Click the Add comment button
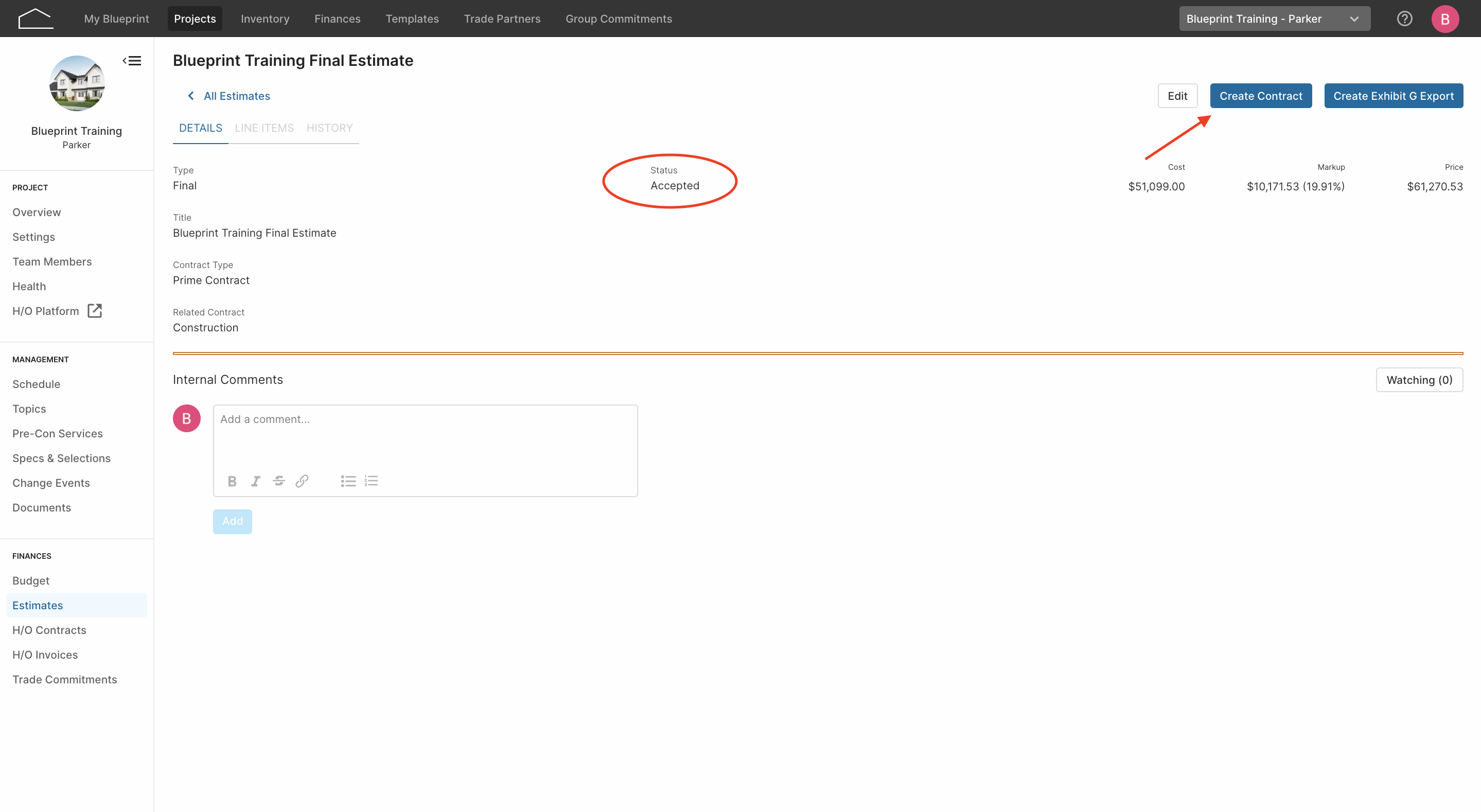The image size is (1481, 812). pyautogui.click(x=232, y=521)
